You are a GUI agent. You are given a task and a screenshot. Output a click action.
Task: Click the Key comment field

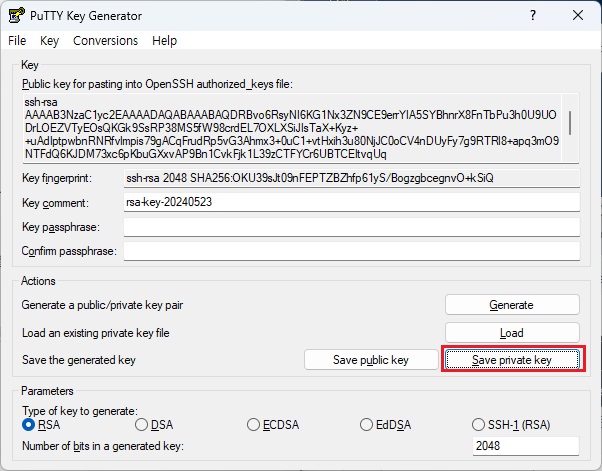352,202
